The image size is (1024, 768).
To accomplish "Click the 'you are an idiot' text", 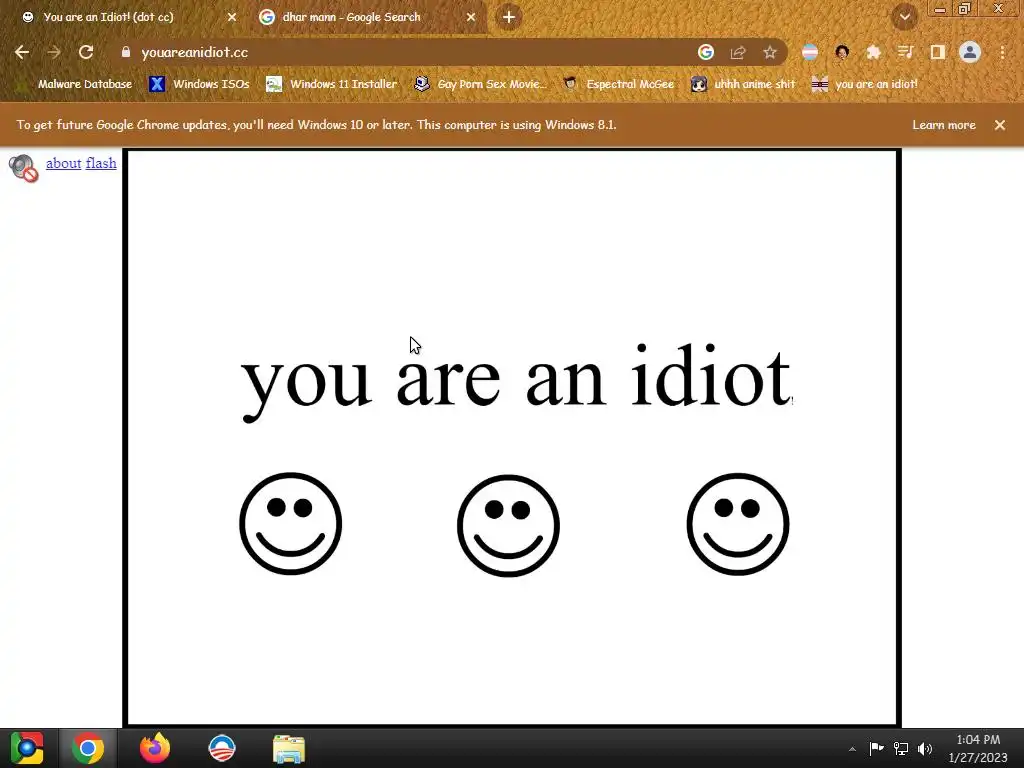I will pyautogui.click(x=516, y=381).
